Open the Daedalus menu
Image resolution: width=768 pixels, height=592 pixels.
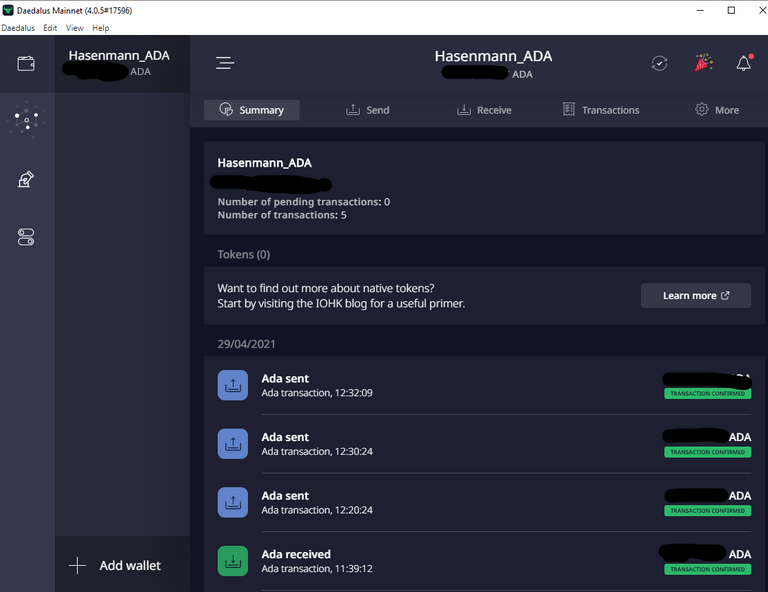(x=18, y=28)
